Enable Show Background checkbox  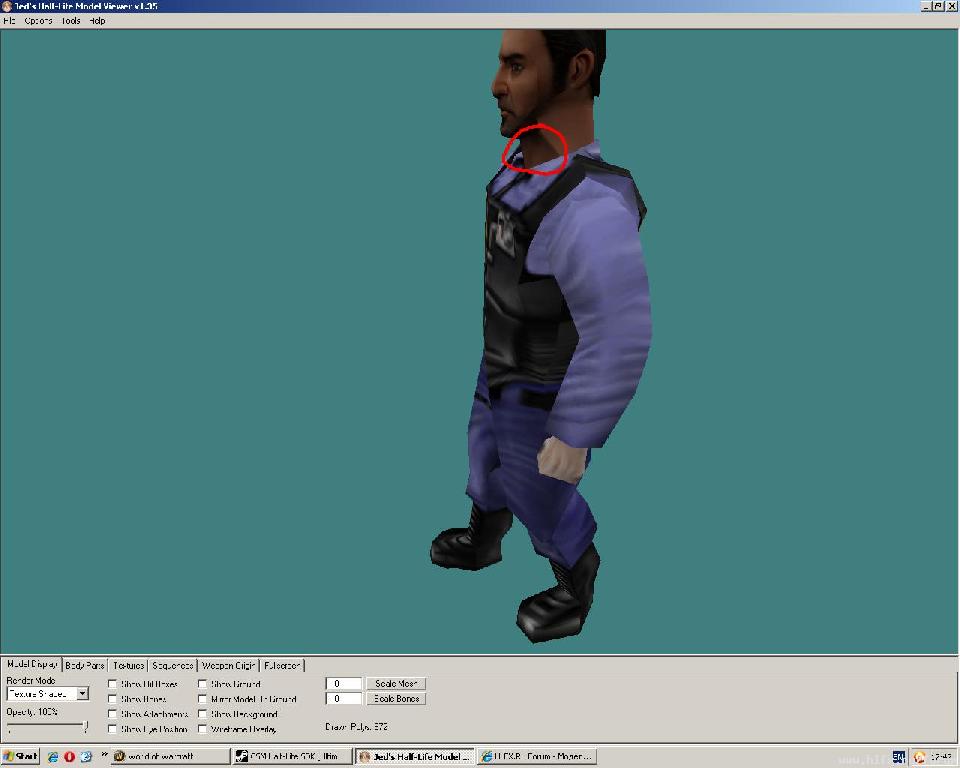(x=202, y=714)
